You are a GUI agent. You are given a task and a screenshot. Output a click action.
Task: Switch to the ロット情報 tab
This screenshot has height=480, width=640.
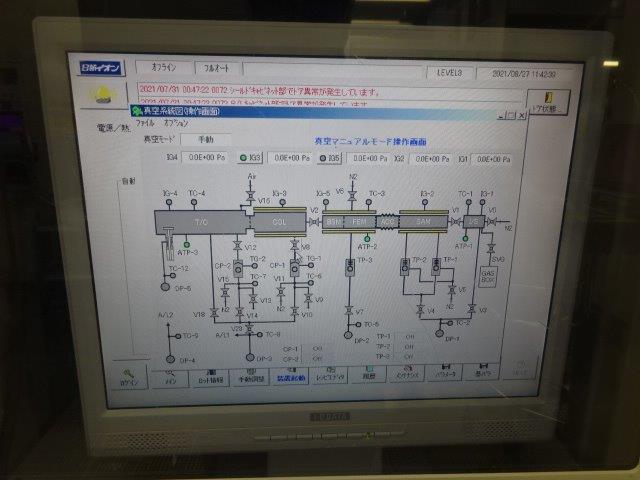(x=210, y=378)
